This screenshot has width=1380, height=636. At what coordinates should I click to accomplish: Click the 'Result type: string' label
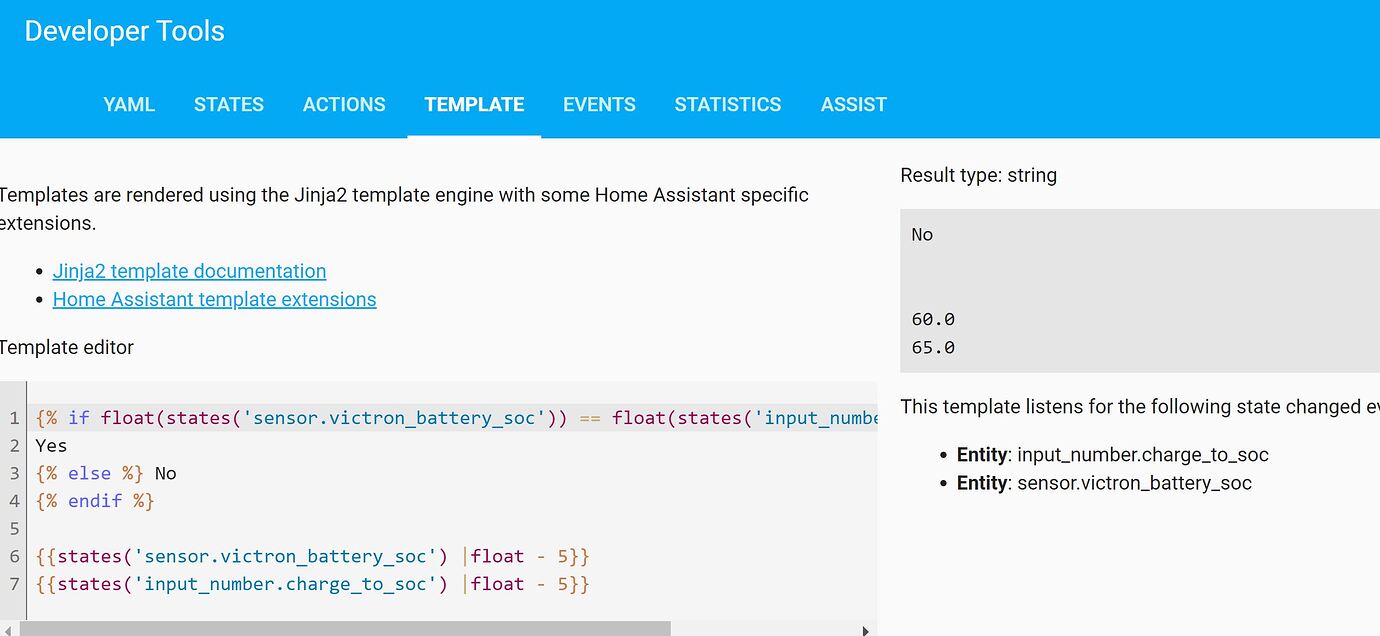pyautogui.click(x=978, y=175)
